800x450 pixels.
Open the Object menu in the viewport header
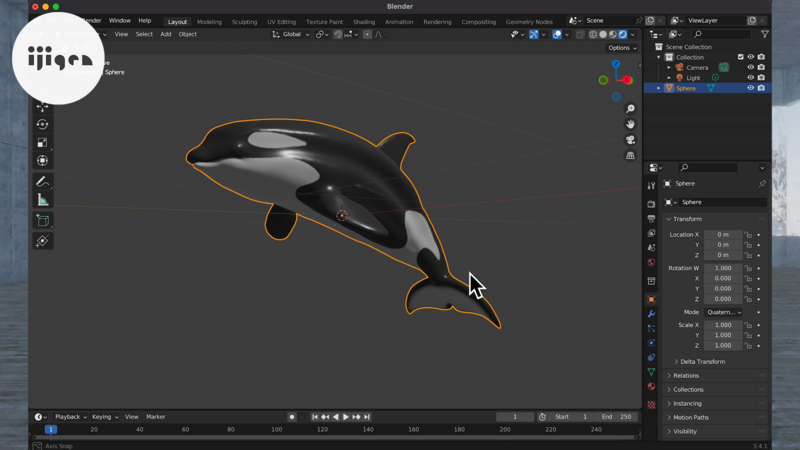point(187,34)
